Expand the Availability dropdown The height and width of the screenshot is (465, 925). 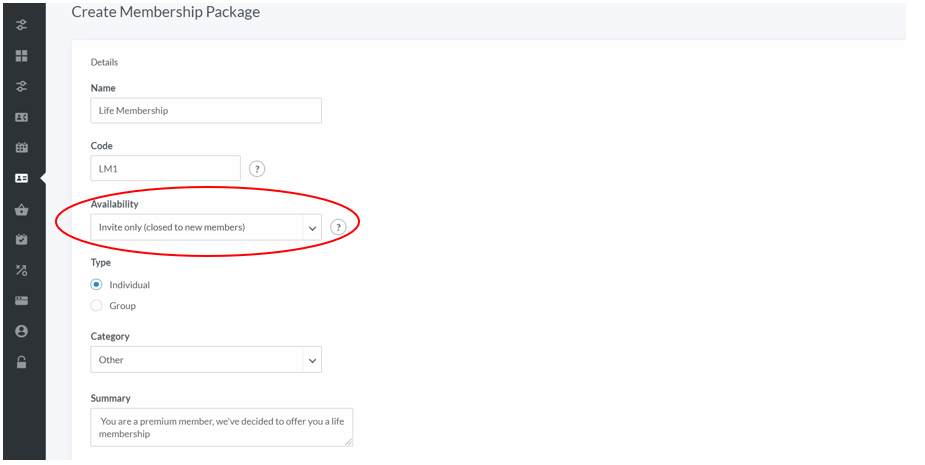pos(206,227)
